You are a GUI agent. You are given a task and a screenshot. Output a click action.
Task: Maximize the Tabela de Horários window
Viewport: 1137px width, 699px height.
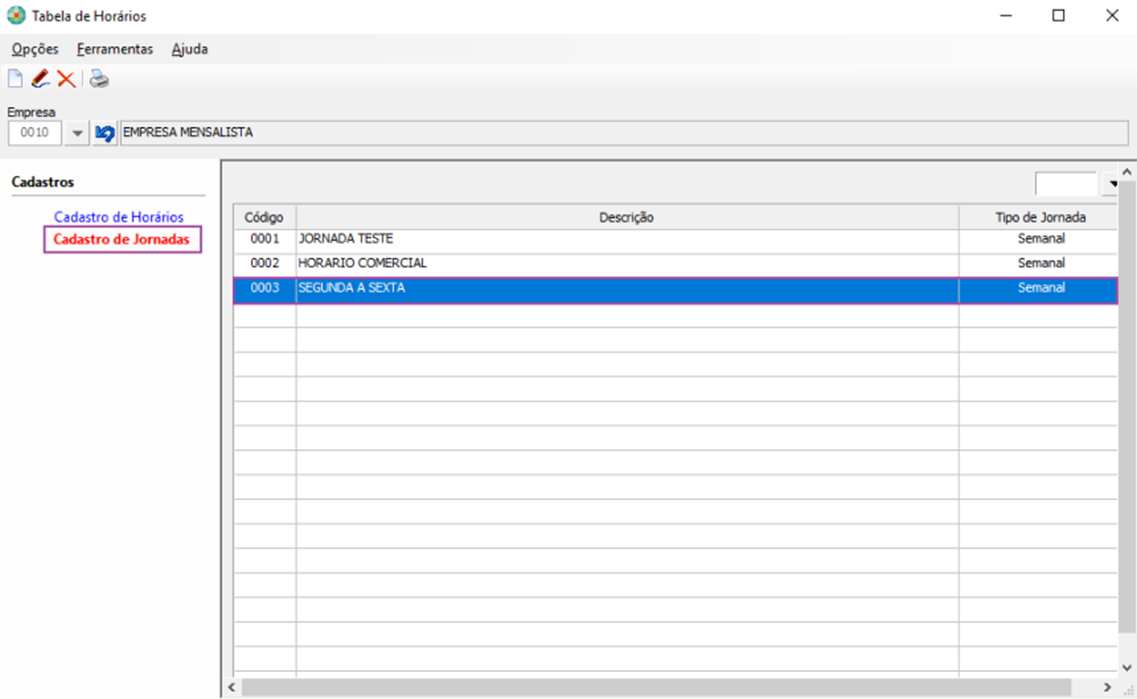point(1059,15)
